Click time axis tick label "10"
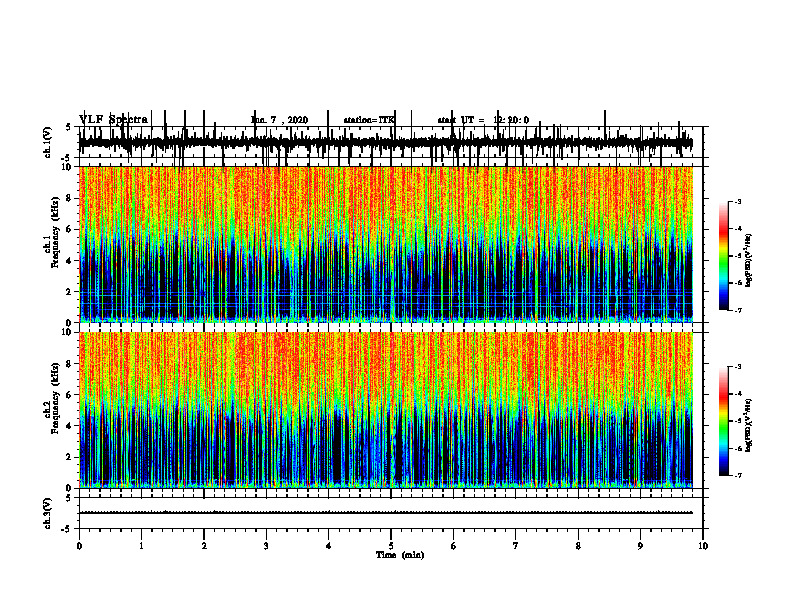 point(703,546)
